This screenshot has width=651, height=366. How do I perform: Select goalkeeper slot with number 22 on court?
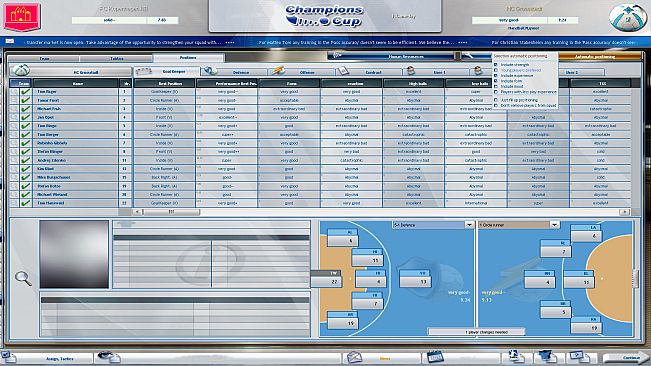[x=326, y=278]
